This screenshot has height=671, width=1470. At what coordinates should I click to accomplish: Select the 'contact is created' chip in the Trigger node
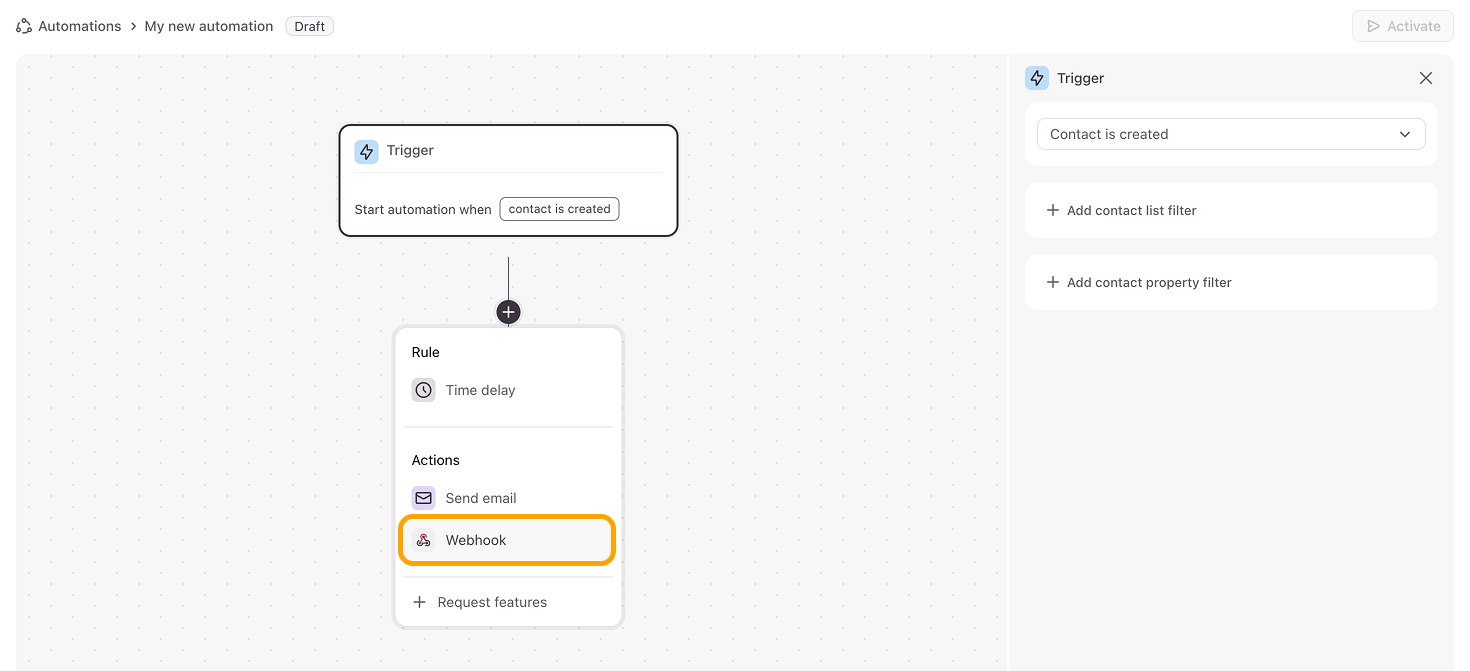(559, 209)
